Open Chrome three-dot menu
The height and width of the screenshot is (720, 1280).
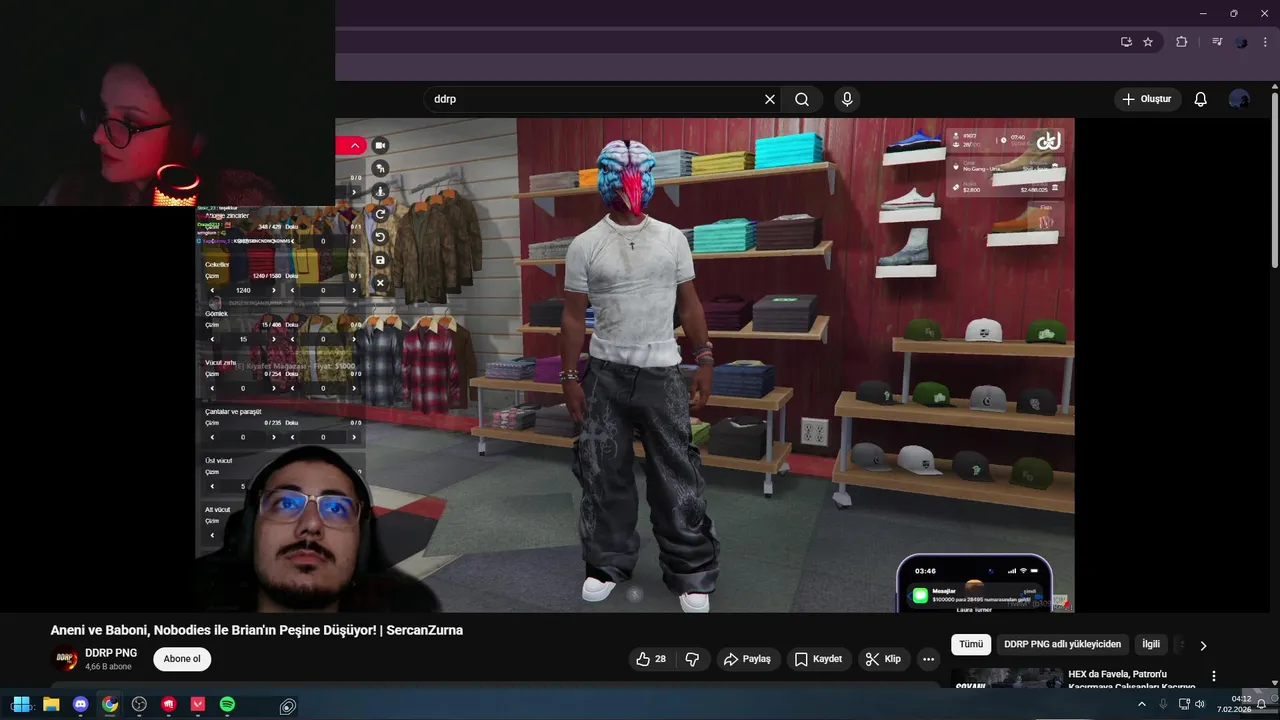coord(1264,42)
